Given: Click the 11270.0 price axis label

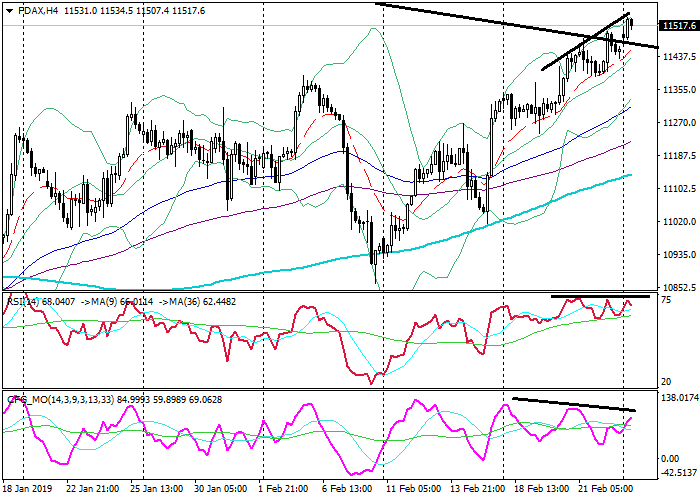Looking at the screenshot, I should tap(678, 123).
